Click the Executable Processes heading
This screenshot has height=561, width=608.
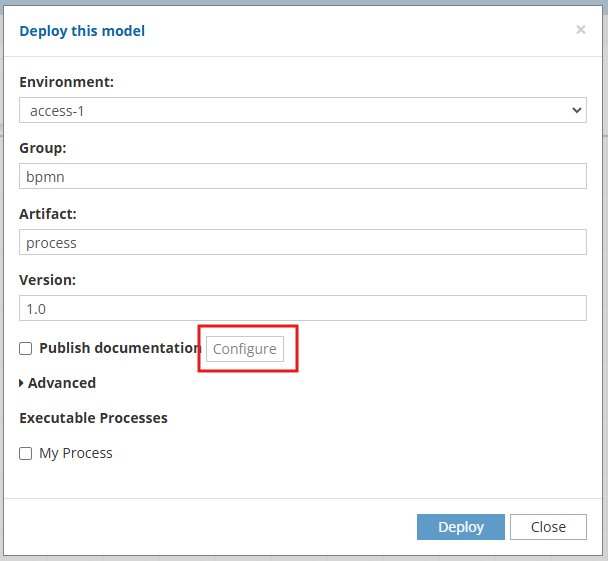93,418
